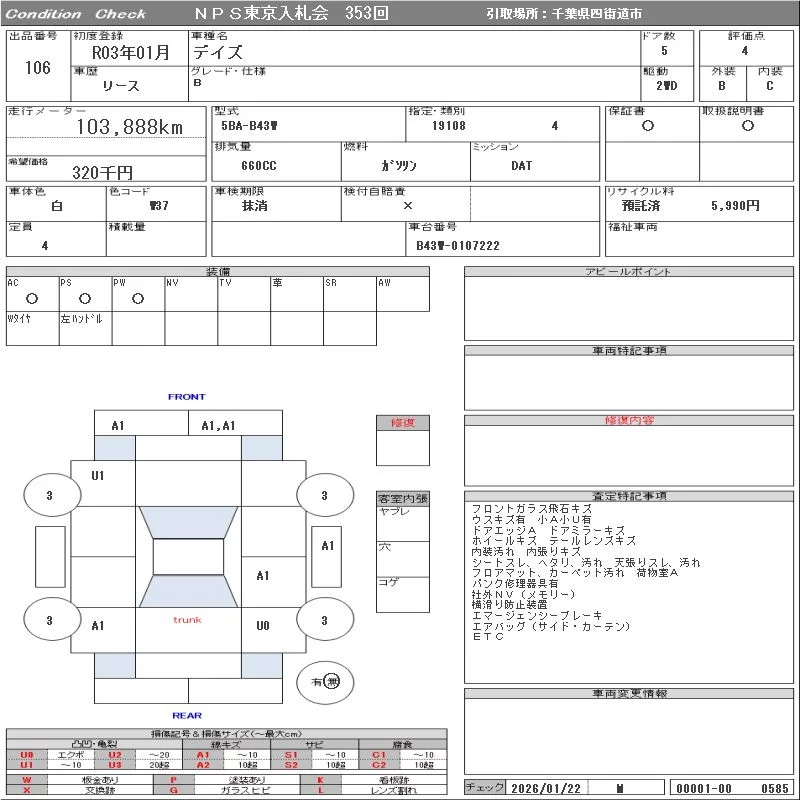Toggle the AC equipment circle mark
The width and height of the screenshot is (800, 800).
[x=32, y=298]
